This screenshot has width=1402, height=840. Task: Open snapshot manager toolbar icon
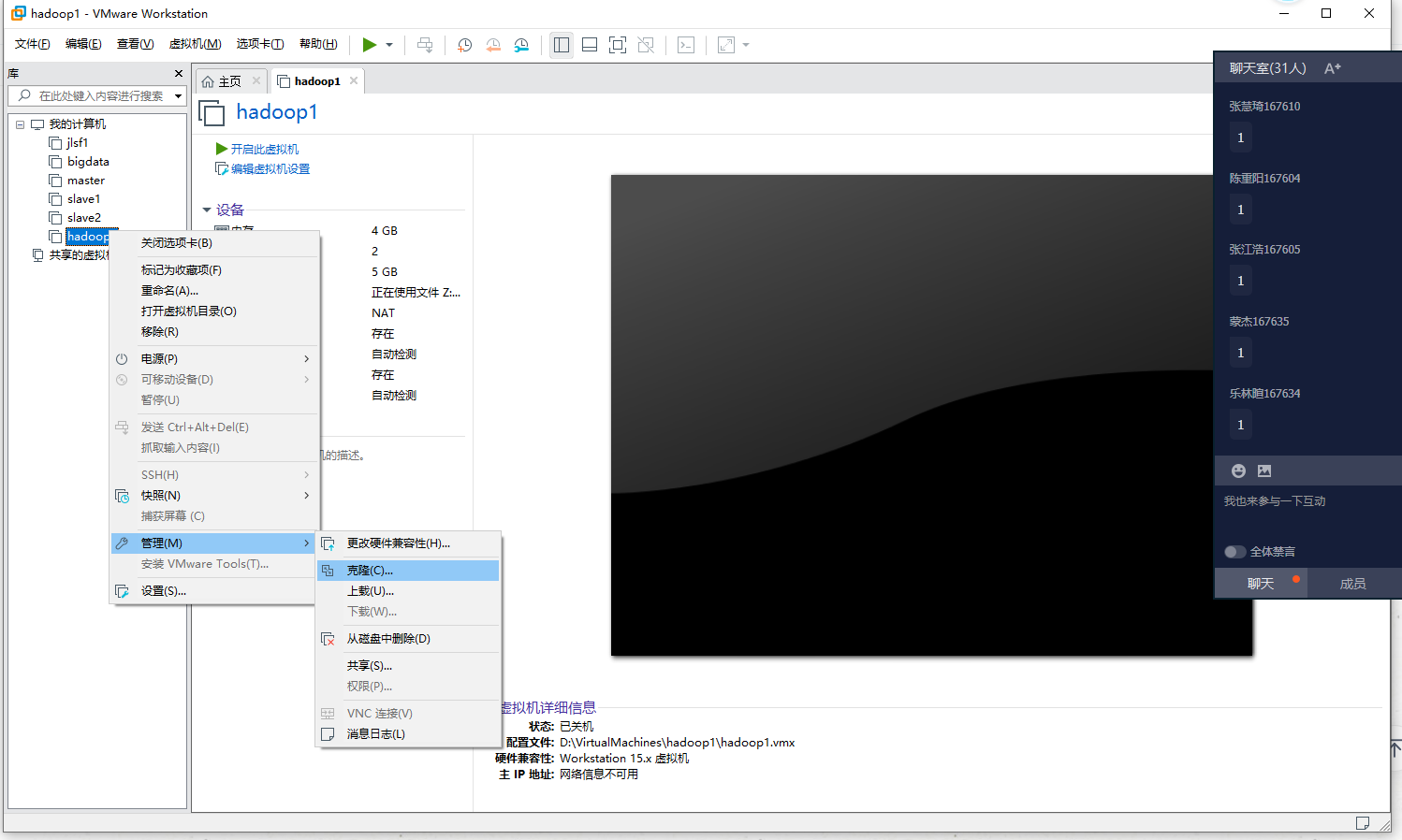pyautogui.click(x=522, y=45)
